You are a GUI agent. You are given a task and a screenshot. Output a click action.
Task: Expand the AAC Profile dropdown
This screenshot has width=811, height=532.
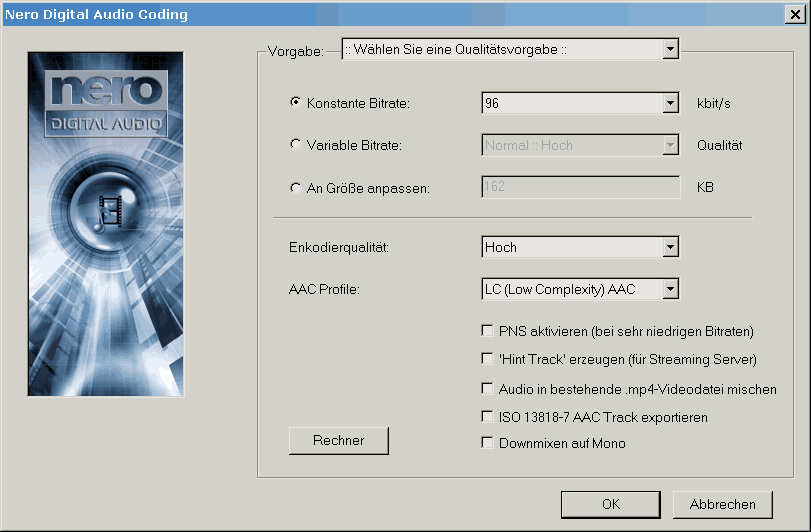point(670,290)
